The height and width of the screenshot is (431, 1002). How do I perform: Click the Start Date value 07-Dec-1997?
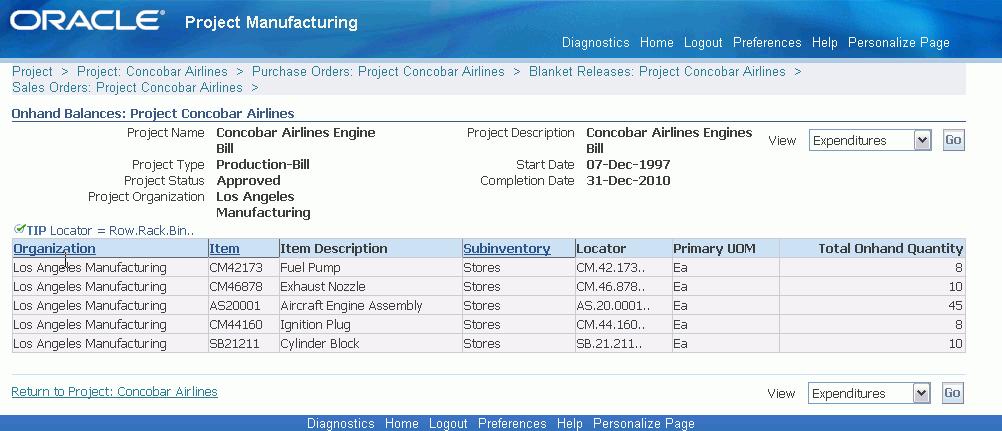(x=628, y=164)
